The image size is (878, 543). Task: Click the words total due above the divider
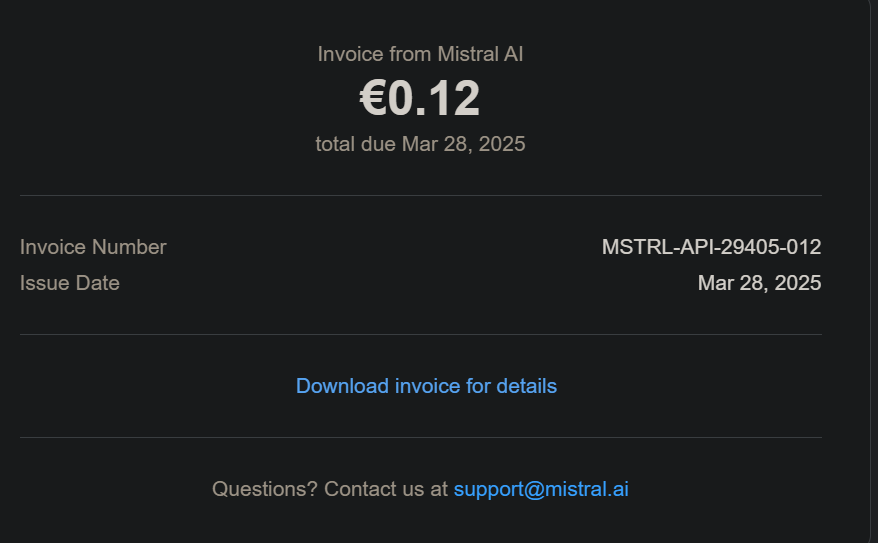click(x=355, y=144)
